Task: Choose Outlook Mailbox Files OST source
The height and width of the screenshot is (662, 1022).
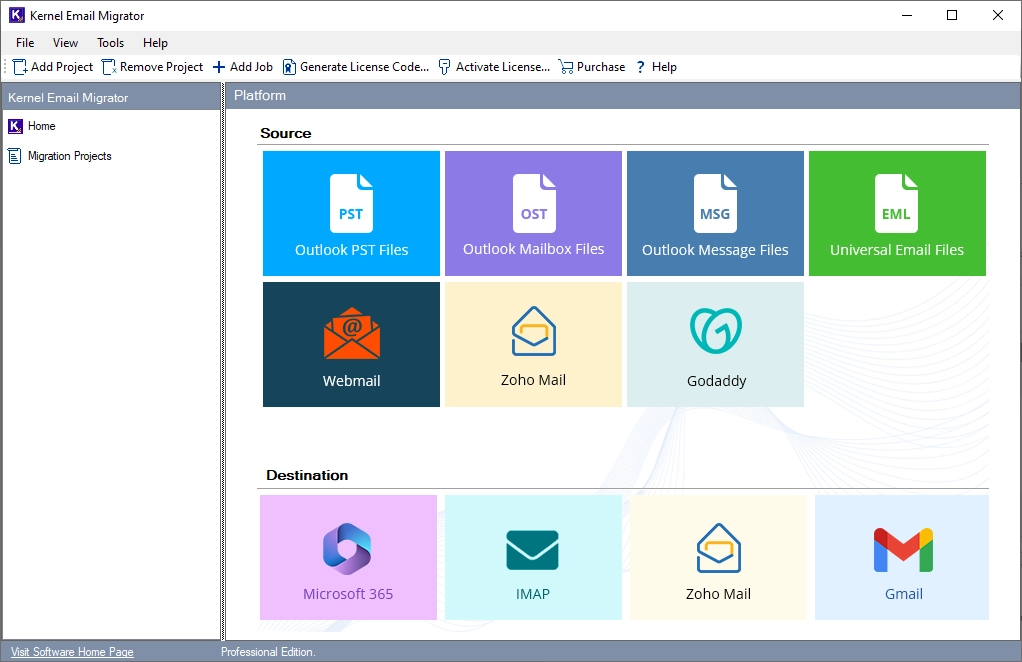Action: 533,213
